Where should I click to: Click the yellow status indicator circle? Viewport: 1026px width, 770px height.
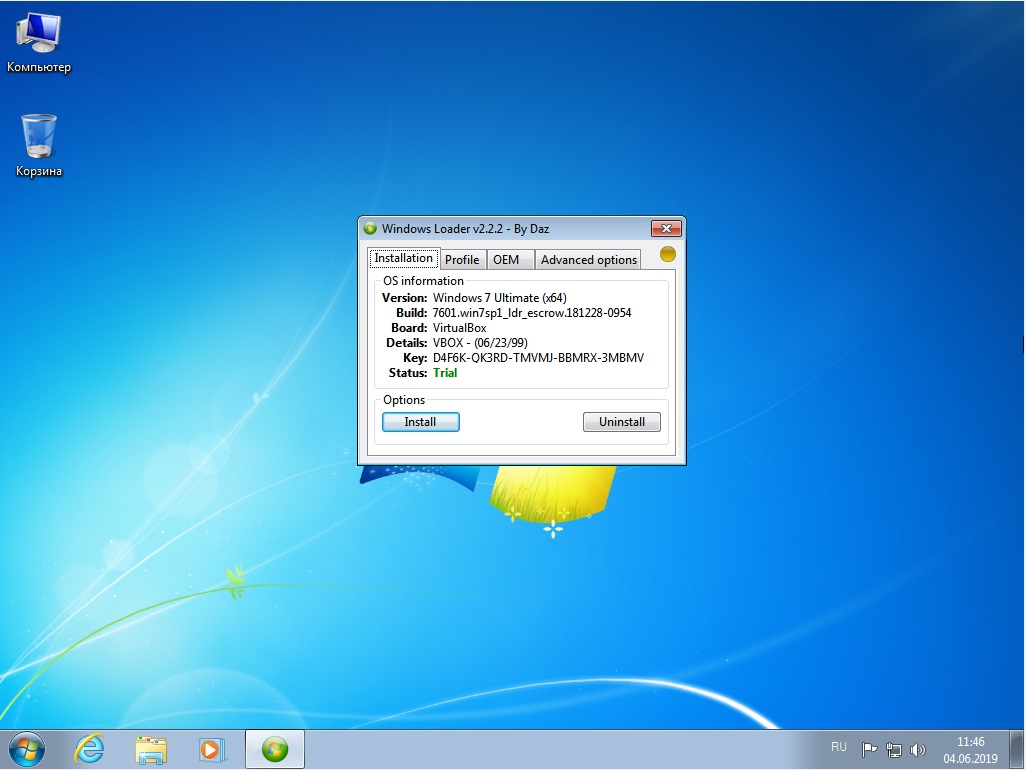(x=668, y=255)
